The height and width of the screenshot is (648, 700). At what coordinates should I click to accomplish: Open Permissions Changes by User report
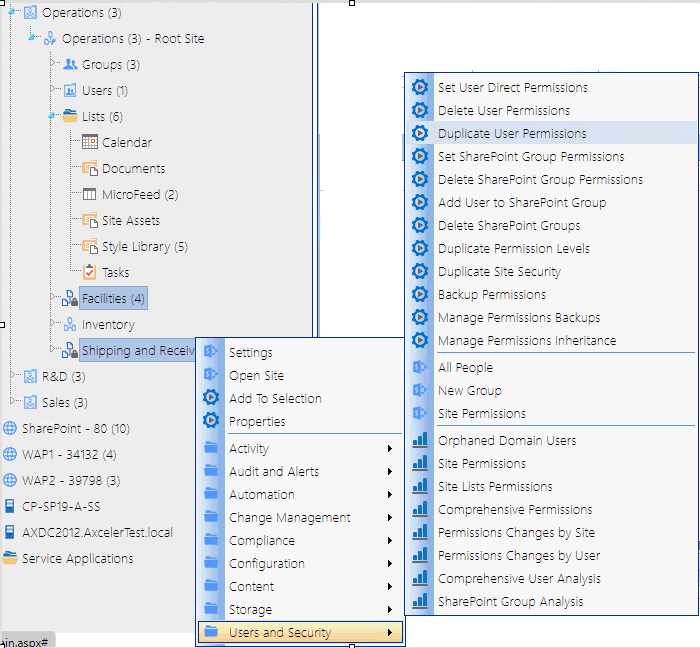[x=552, y=555]
